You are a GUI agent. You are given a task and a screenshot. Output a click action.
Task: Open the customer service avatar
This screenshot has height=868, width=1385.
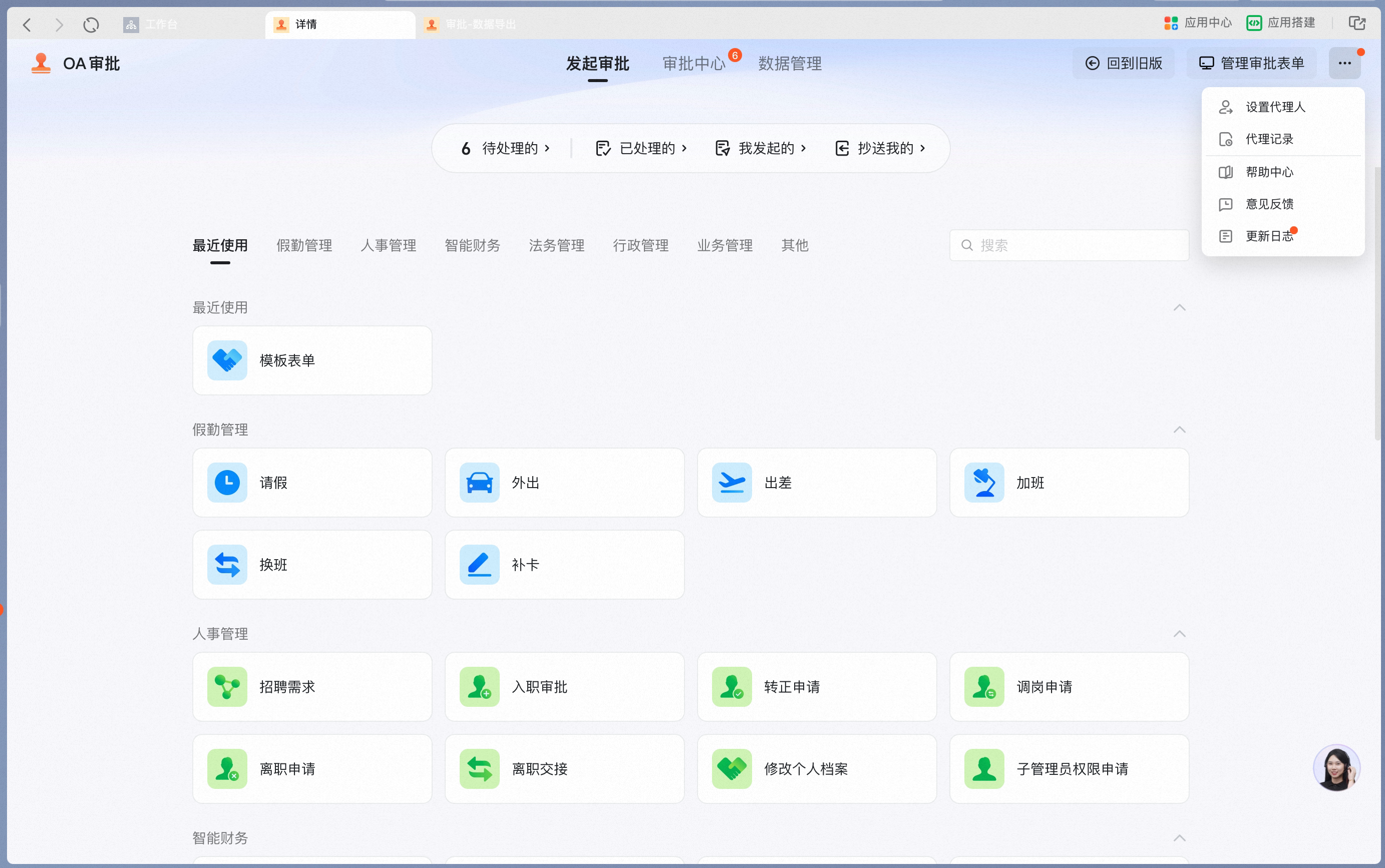click(1336, 767)
